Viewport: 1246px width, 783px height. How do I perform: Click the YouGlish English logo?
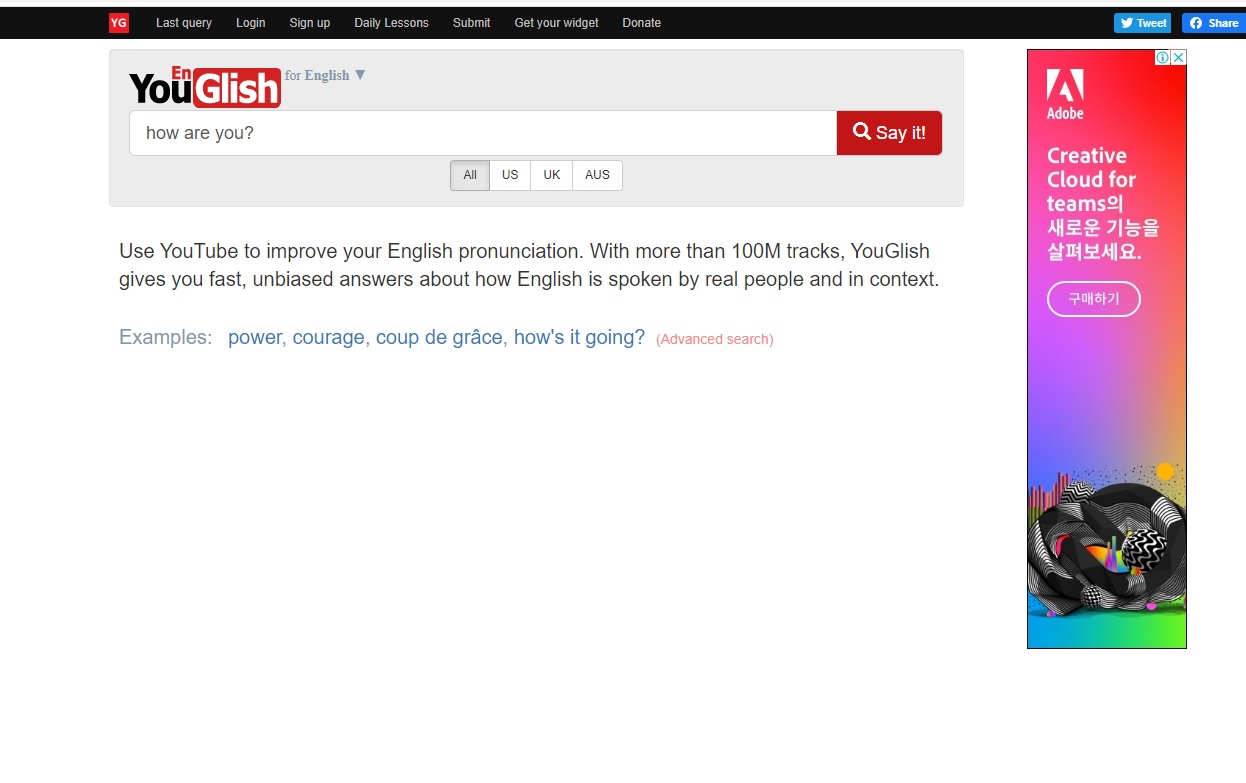tap(205, 87)
